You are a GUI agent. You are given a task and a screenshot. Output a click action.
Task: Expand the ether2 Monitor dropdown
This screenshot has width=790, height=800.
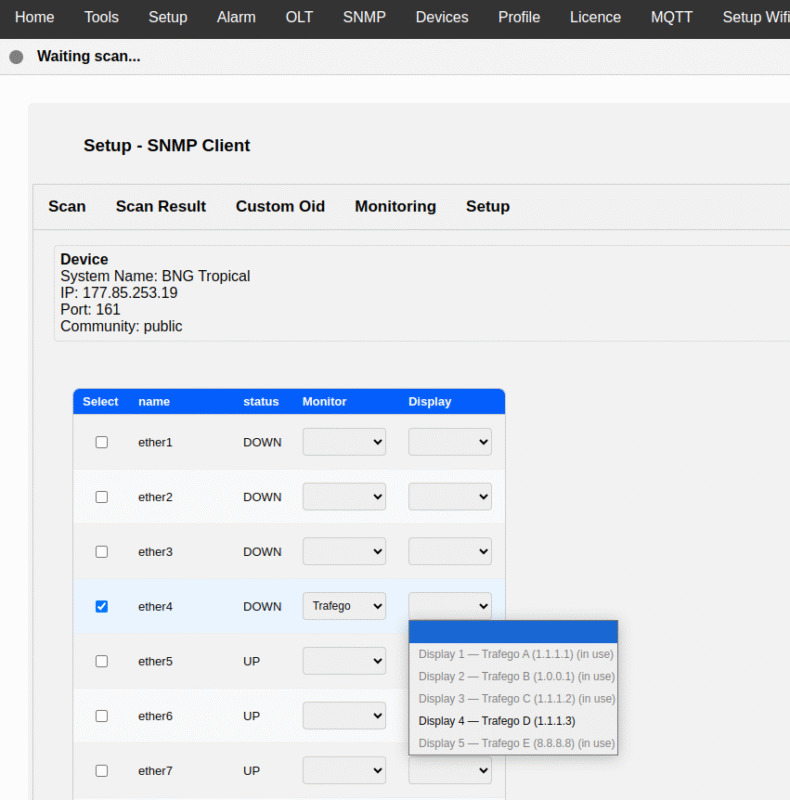click(x=344, y=497)
